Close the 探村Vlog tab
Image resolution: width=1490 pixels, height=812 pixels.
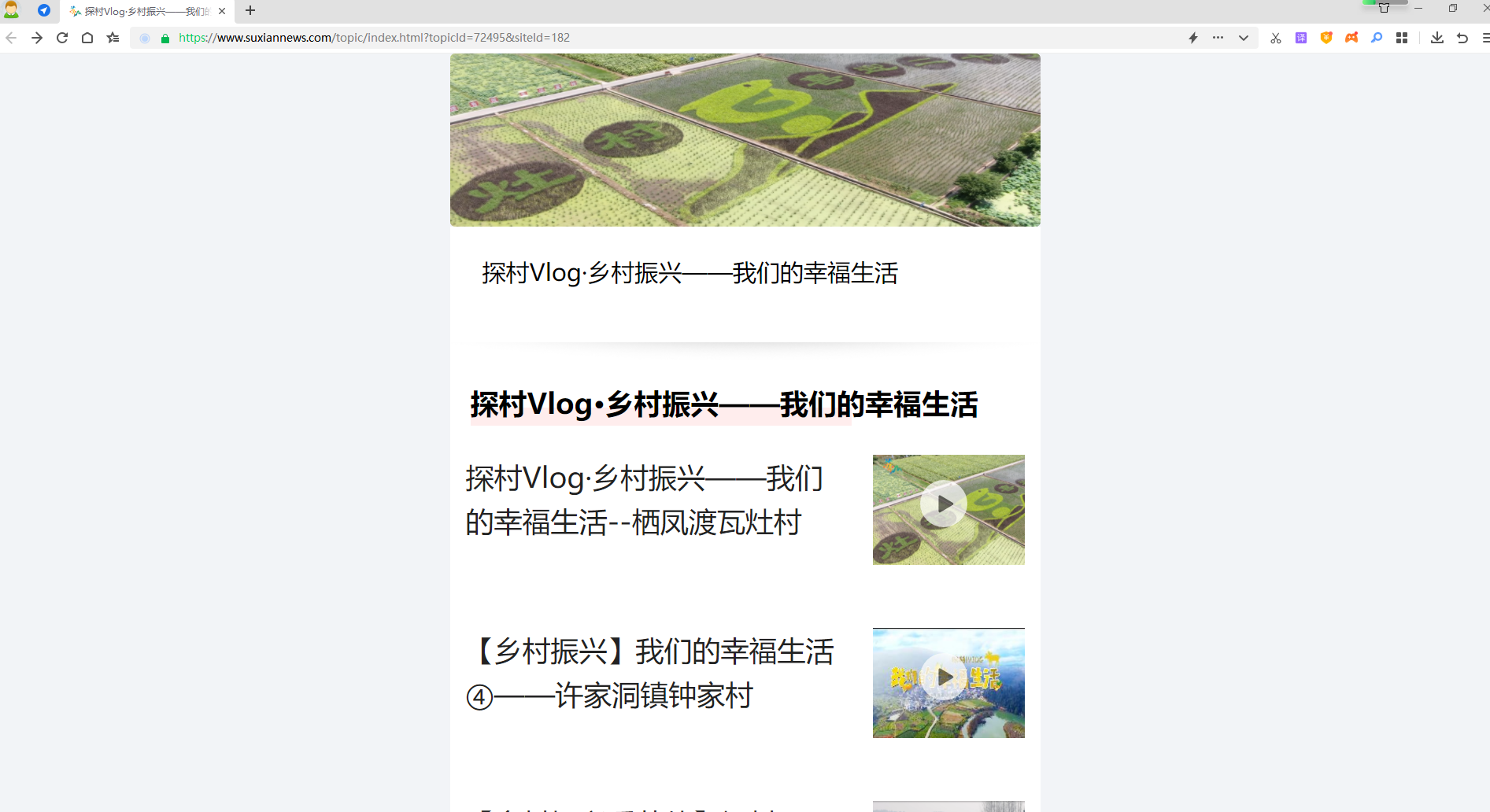tap(222, 11)
